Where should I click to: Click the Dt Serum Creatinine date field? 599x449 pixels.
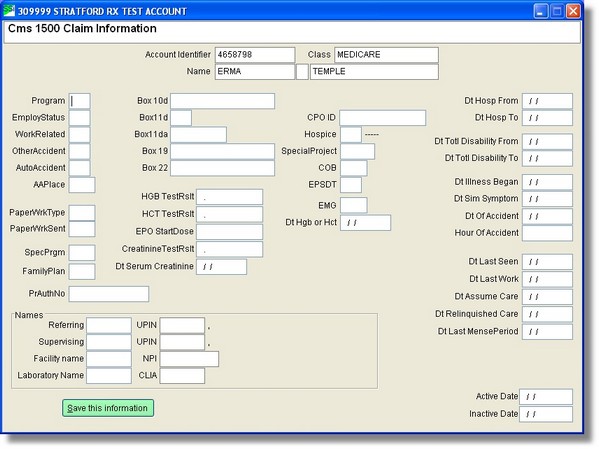222,267
